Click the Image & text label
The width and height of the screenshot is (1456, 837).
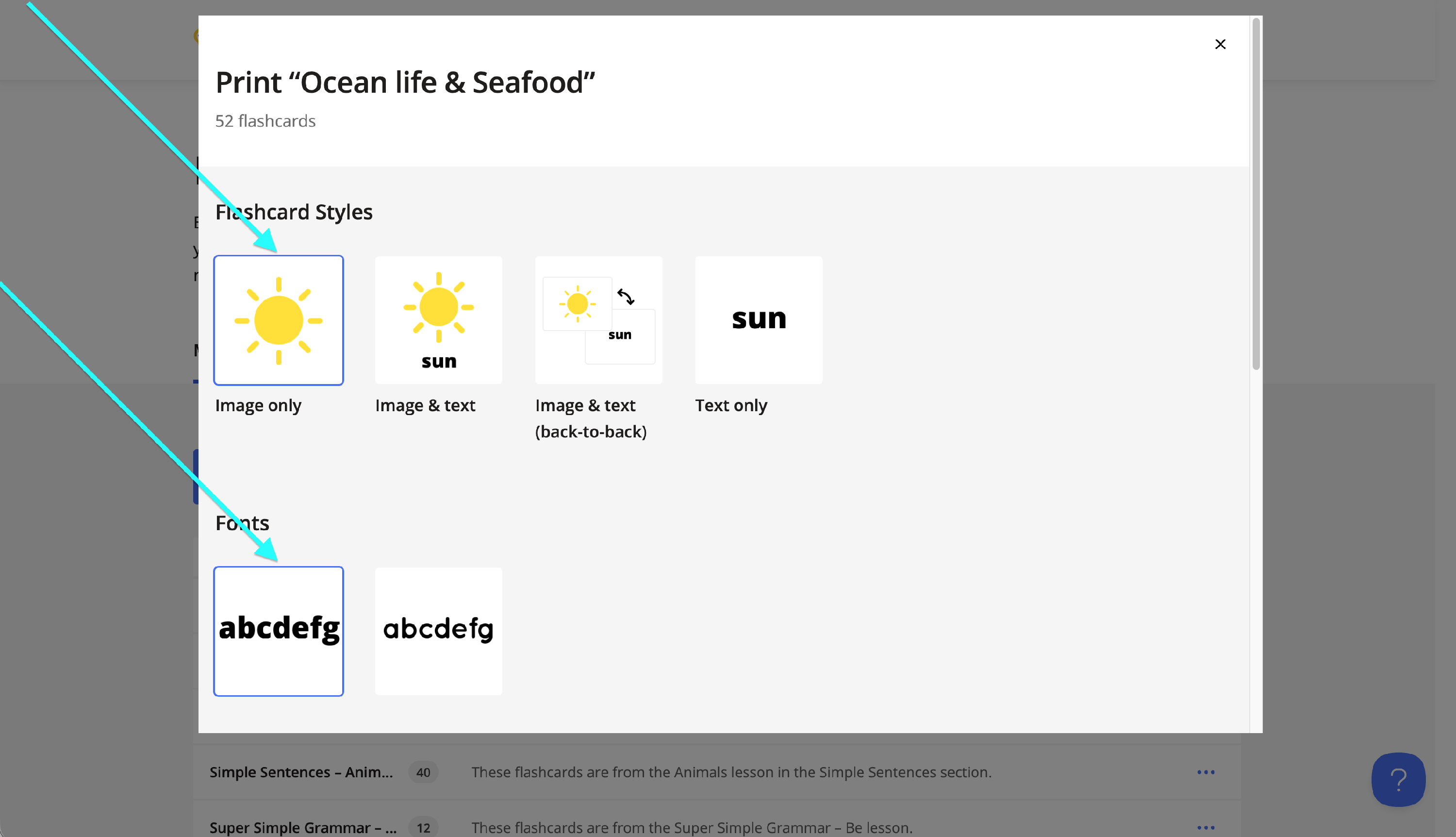(x=425, y=405)
